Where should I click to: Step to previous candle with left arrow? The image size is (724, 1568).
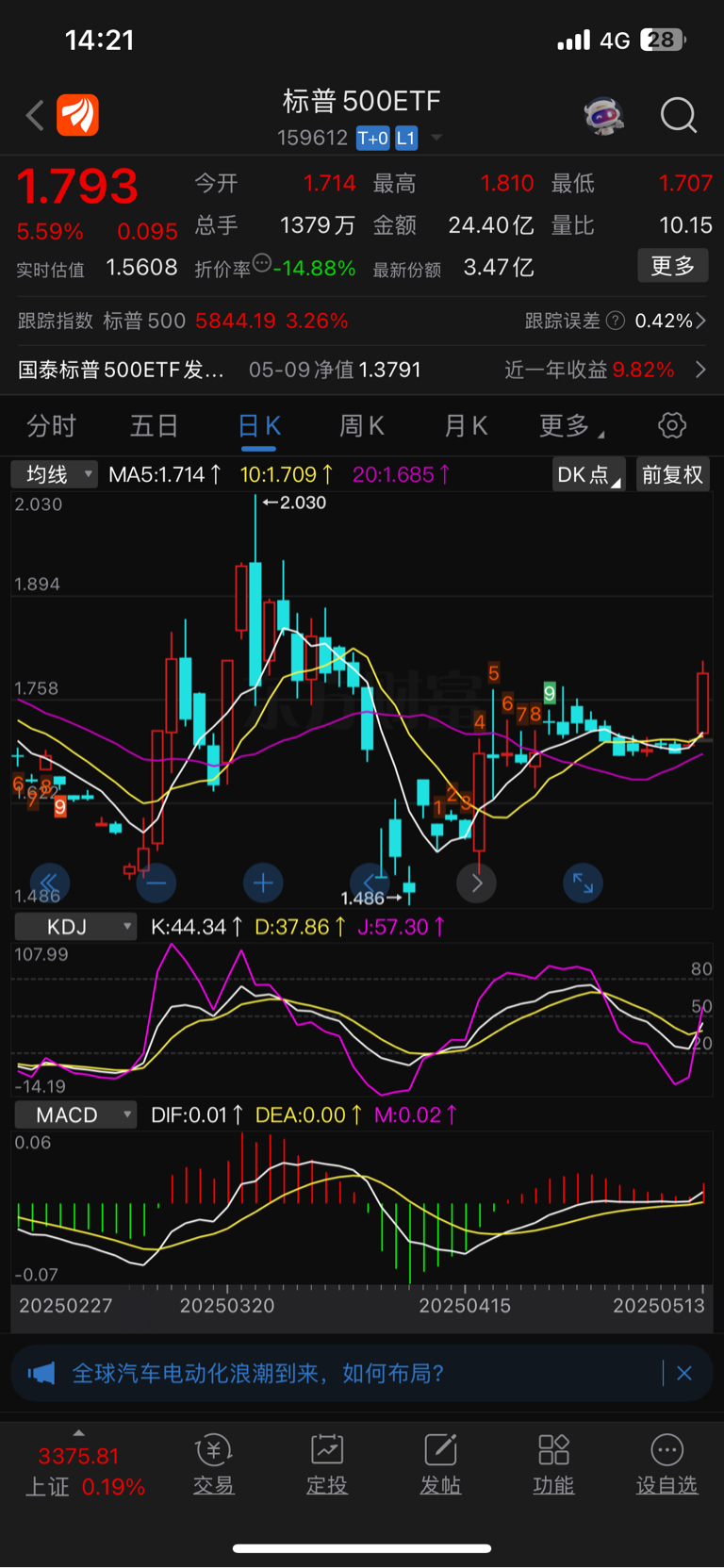370,883
